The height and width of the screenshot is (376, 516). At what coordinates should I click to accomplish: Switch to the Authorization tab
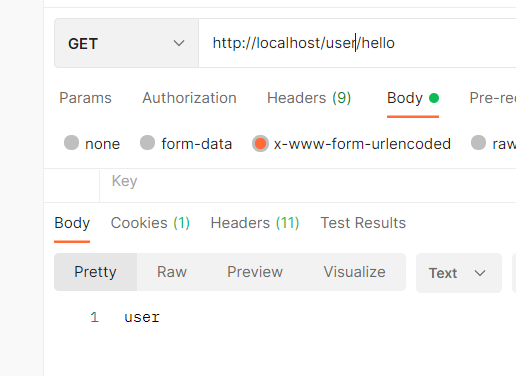[x=189, y=98]
